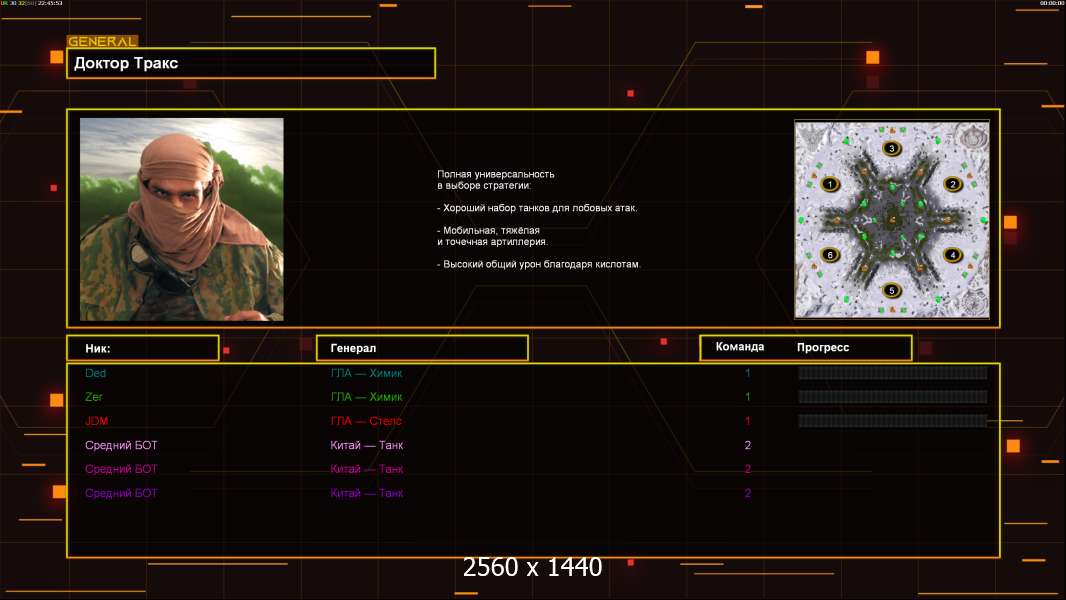The width and height of the screenshot is (1066, 600).
Task: Select the red player JDM
Action: pos(97,421)
